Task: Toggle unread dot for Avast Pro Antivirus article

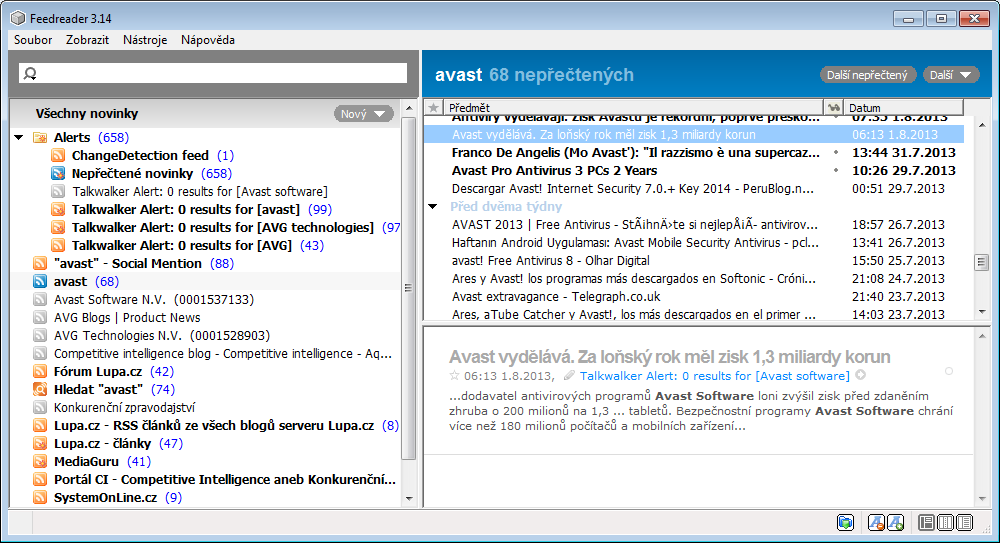Action: (835, 170)
